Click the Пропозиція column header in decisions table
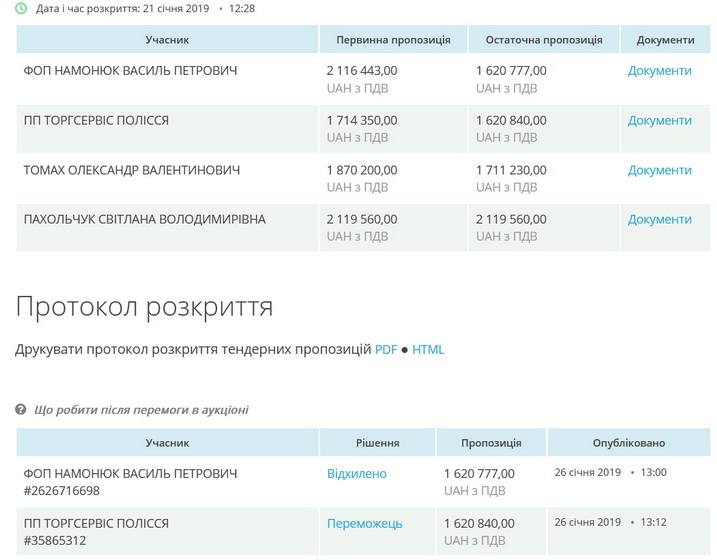The width and height of the screenshot is (717, 560). click(491, 443)
